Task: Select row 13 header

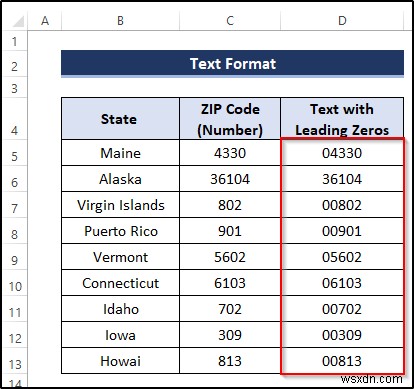Action: point(14,361)
